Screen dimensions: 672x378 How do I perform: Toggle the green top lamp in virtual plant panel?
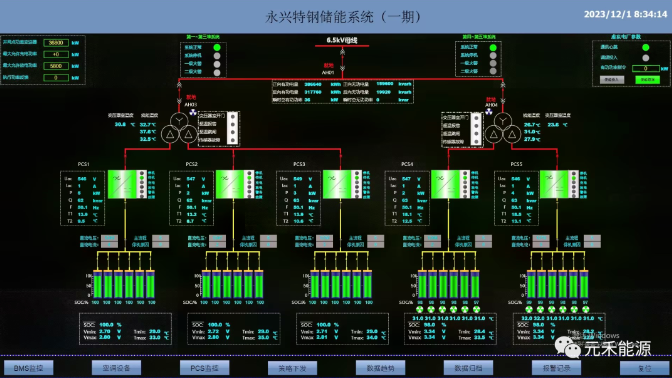point(645,47)
